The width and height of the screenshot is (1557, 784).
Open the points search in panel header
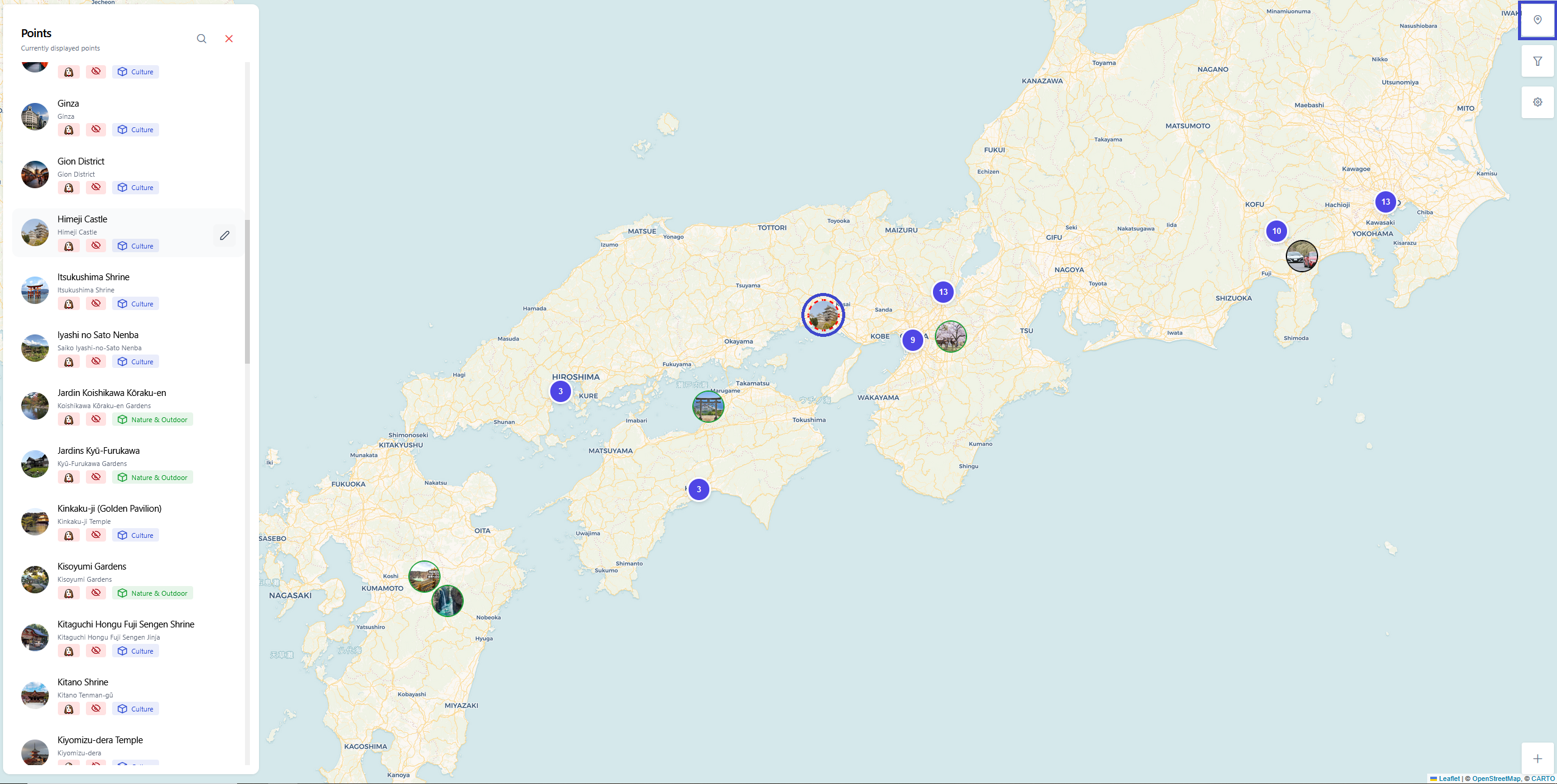click(202, 39)
